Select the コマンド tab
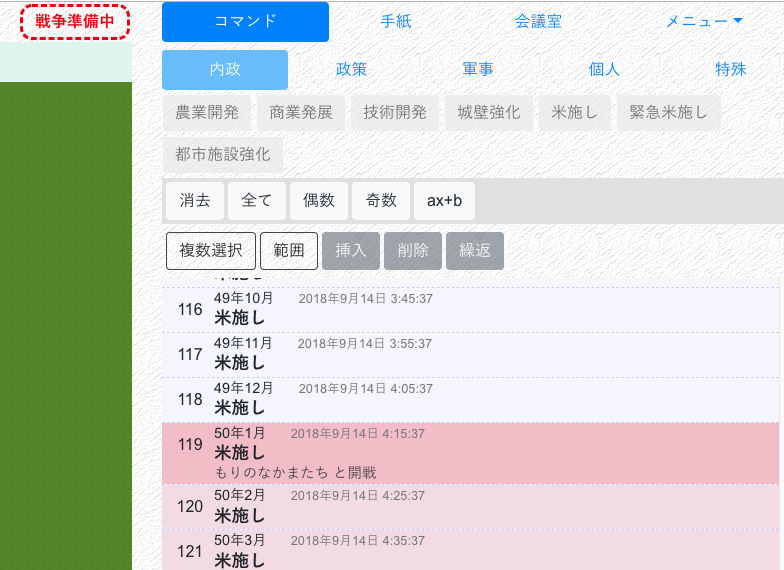Viewport: 784px width, 570px height. pos(245,22)
